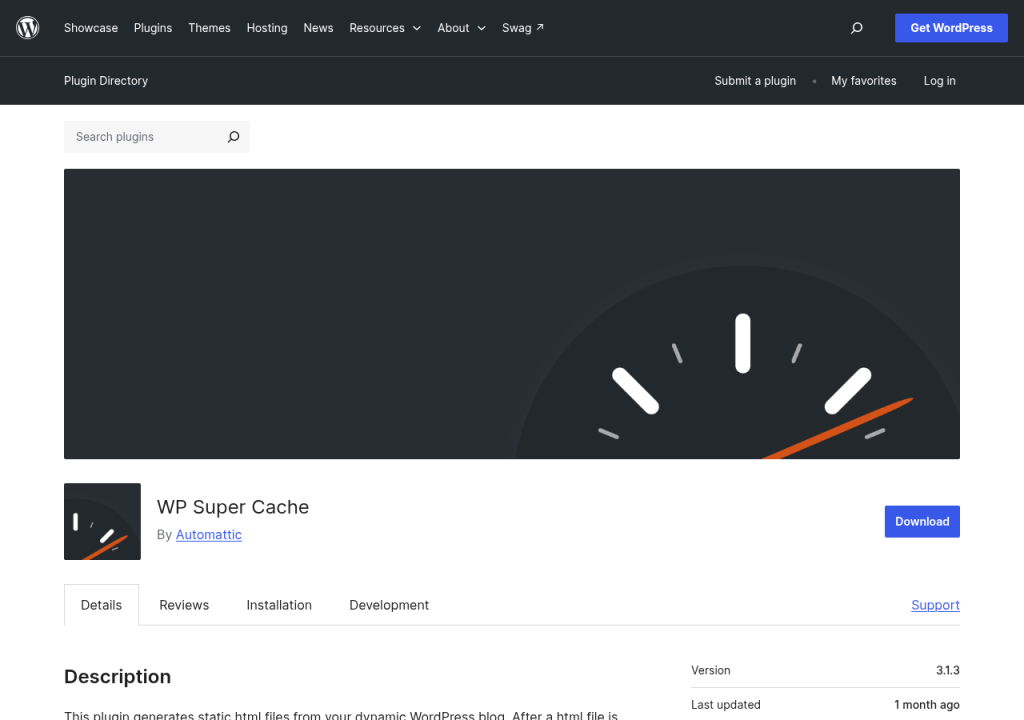1024x720 pixels.
Task: Download the WP Super Cache plugin
Action: (922, 521)
